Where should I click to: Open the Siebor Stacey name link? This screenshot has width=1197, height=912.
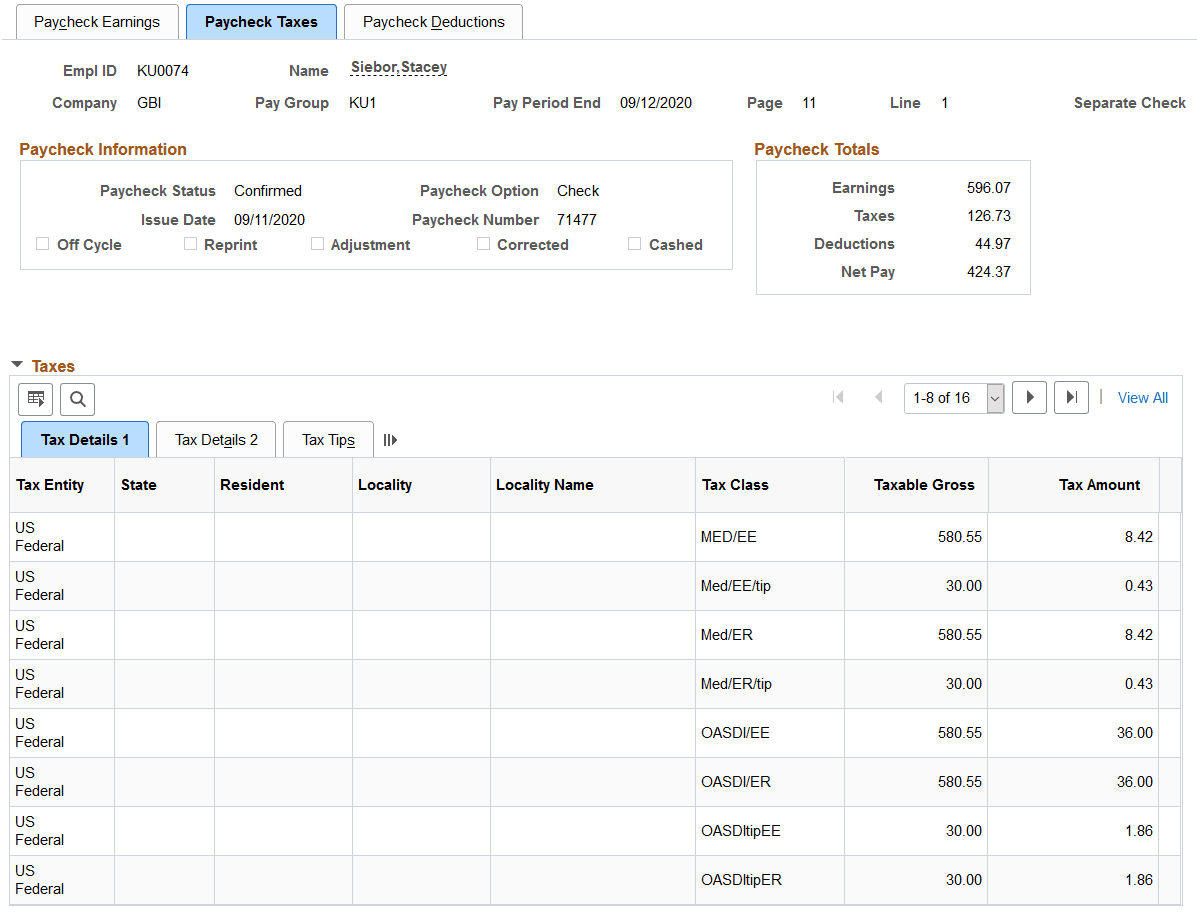point(398,68)
